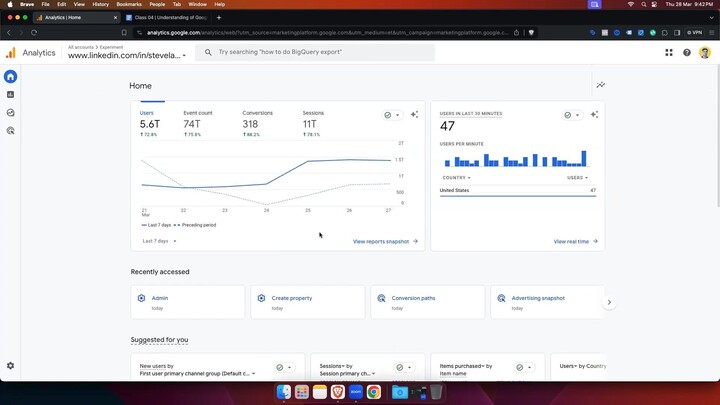Open the Advertising snapshot recently accessed card
The image size is (720, 405).
point(547,302)
